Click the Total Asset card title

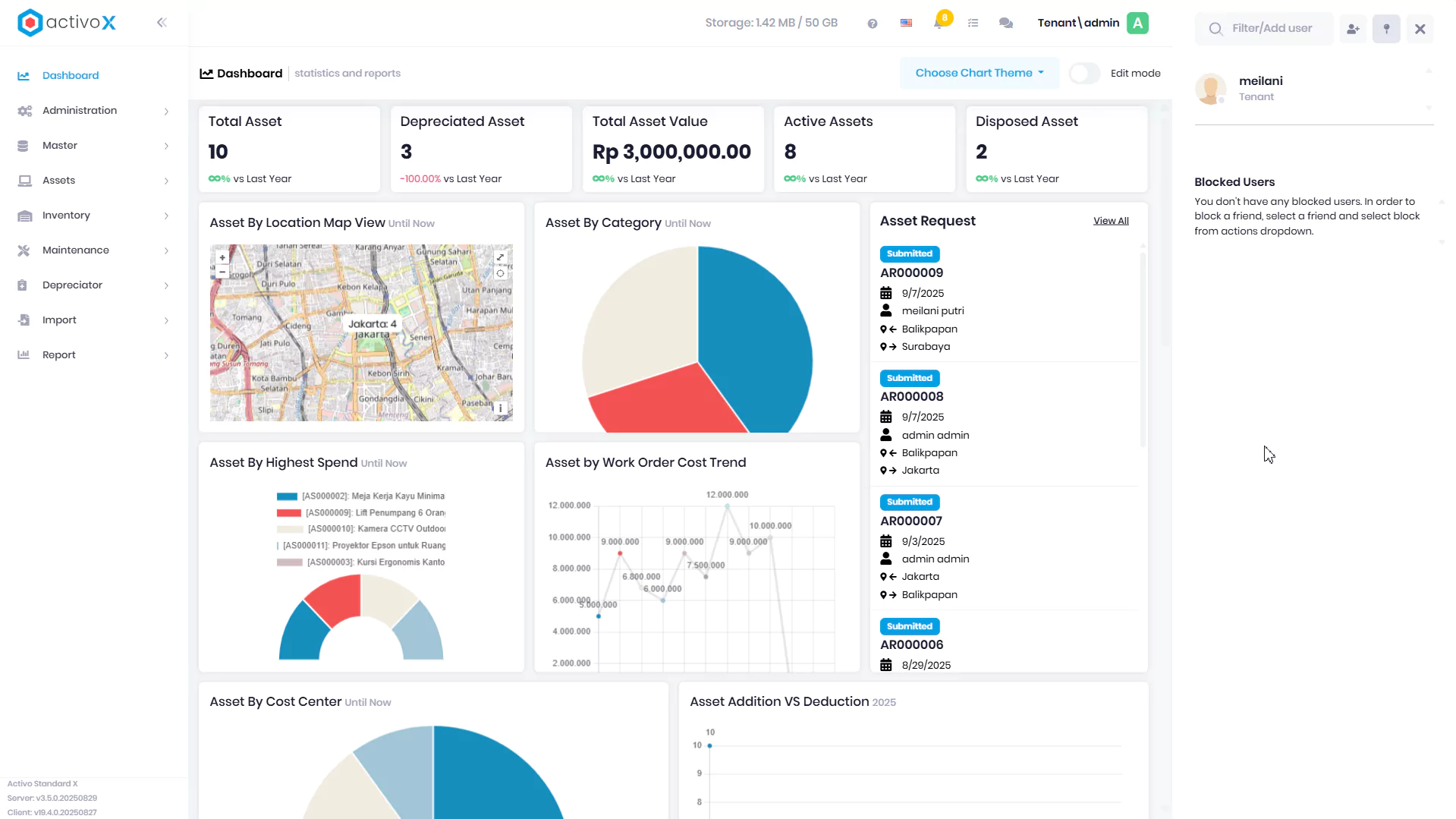pyautogui.click(x=245, y=122)
